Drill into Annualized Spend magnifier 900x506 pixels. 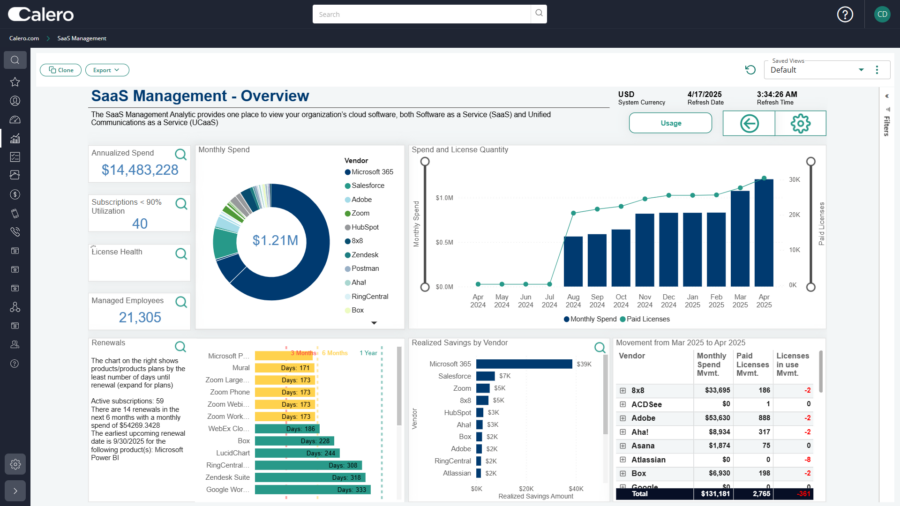click(x=180, y=154)
